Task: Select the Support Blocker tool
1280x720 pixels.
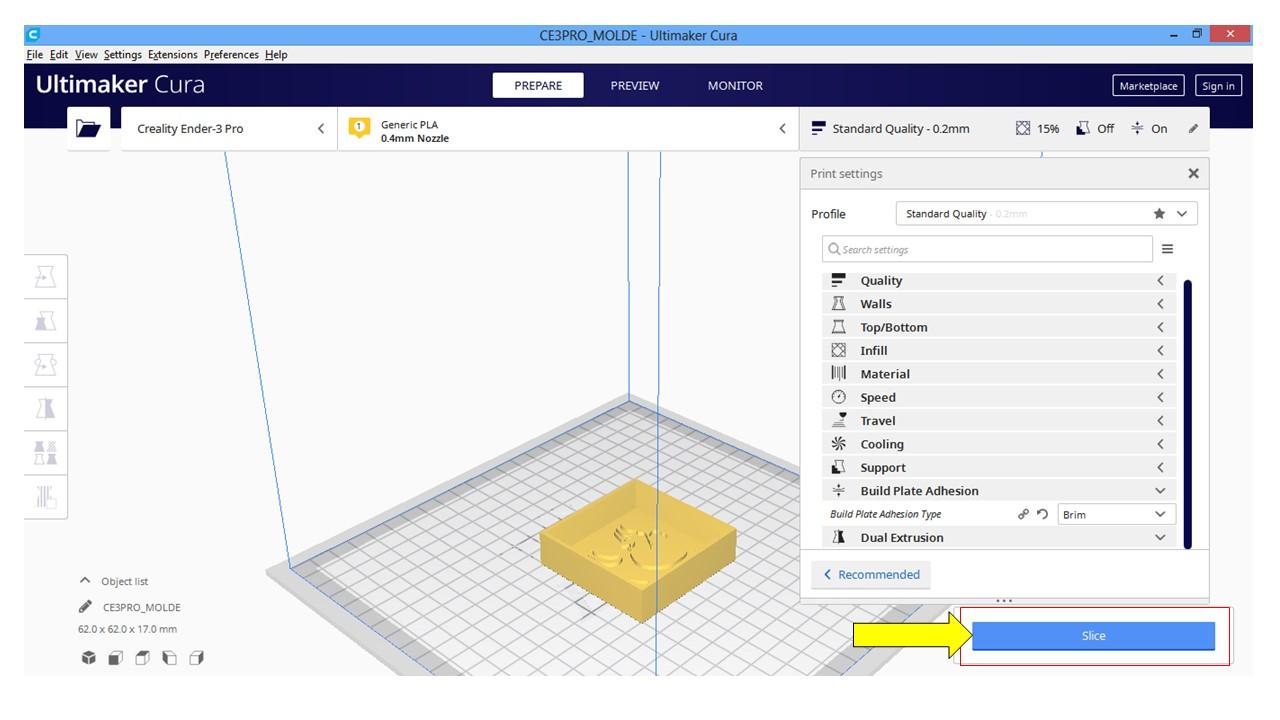Action: (46, 496)
